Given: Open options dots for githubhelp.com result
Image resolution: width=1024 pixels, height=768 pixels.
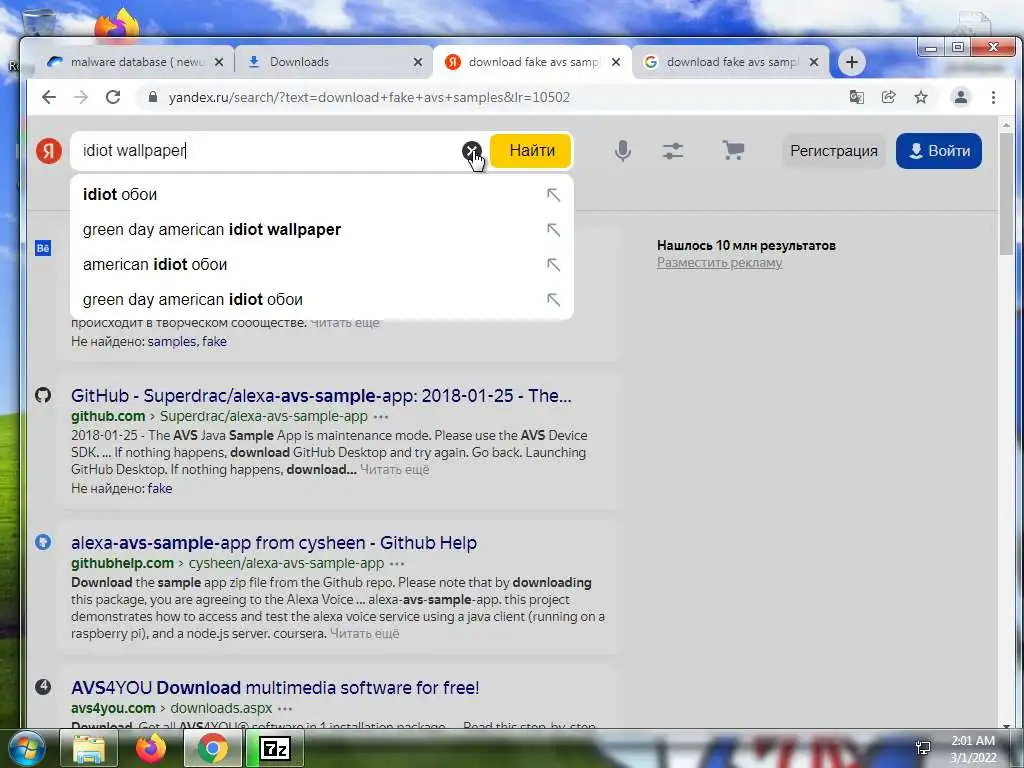Looking at the screenshot, I should point(396,564).
